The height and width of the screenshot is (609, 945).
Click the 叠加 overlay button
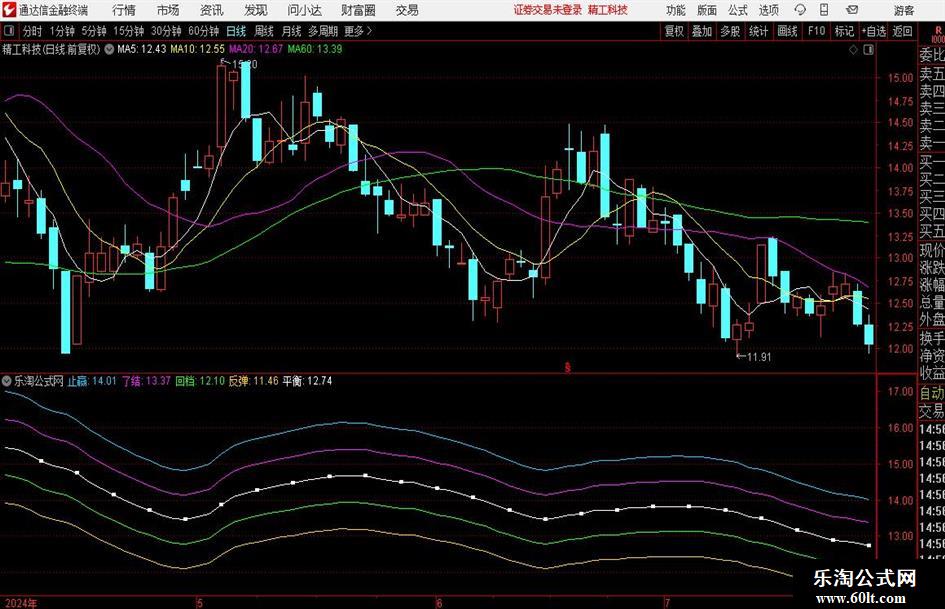tap(702, 31)
